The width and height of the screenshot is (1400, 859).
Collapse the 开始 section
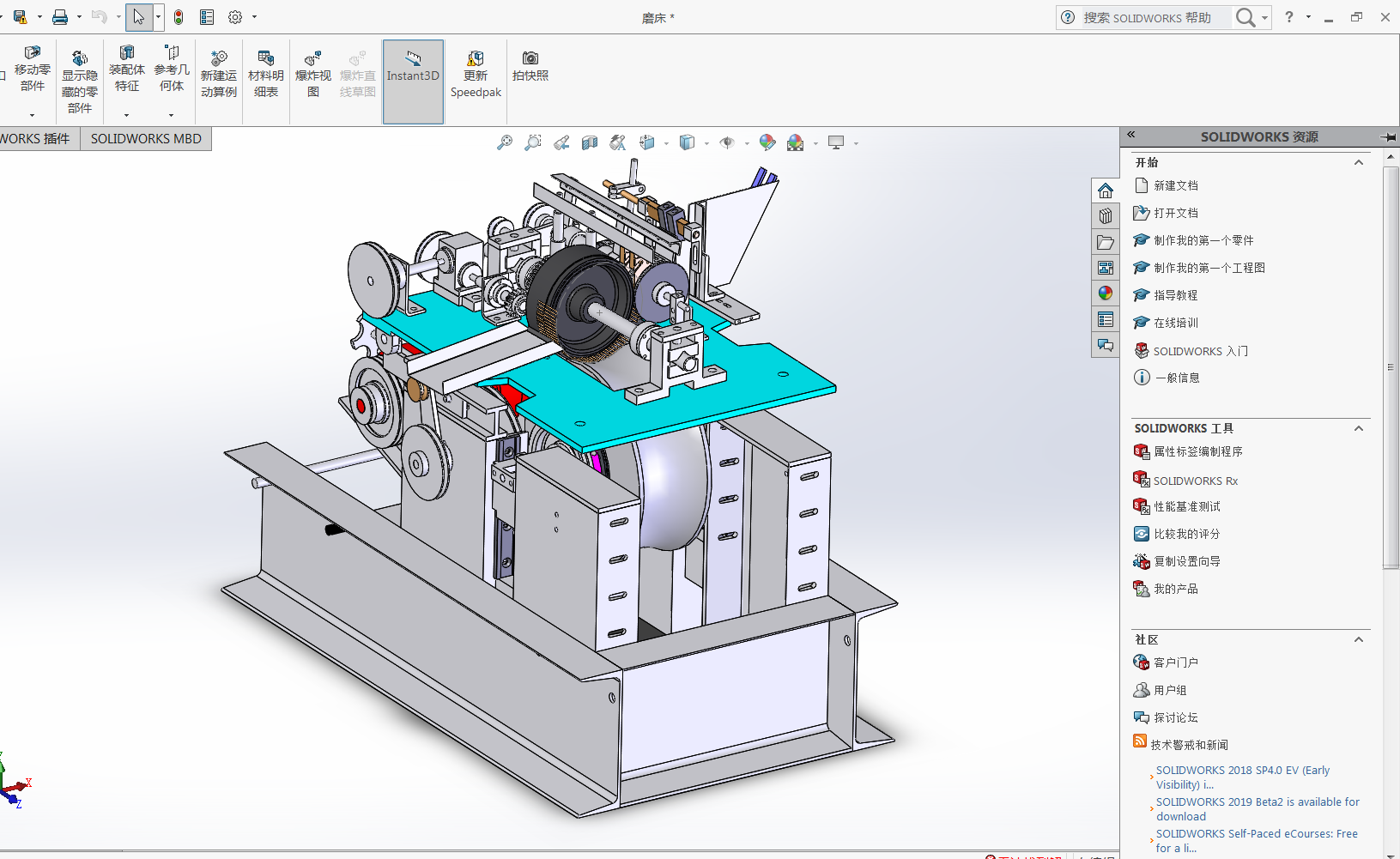pos(1359,162)
